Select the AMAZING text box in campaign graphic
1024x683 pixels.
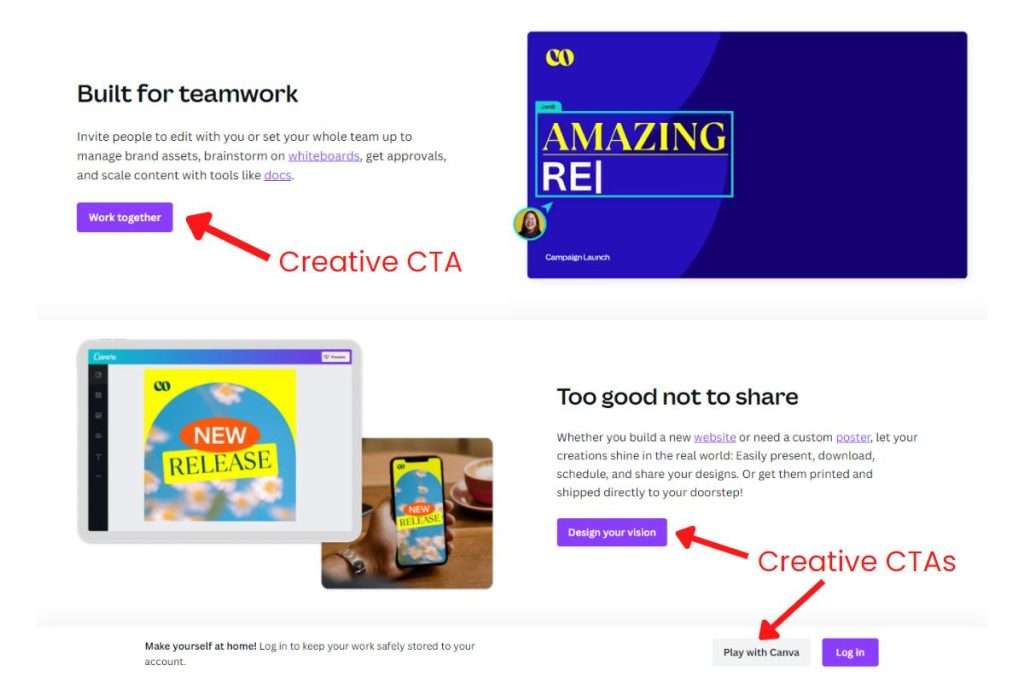pyautogui.click(x=634, y=154)
